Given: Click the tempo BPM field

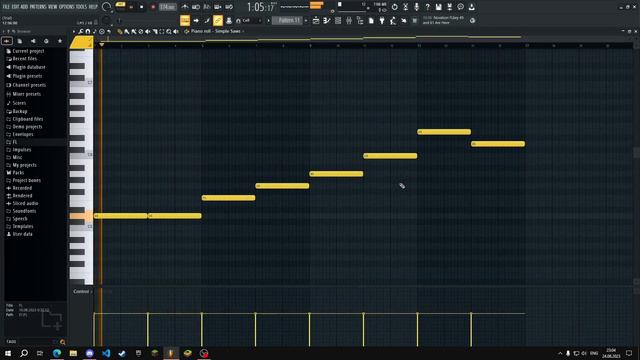Looking at the screenshot, I should (167, 7).
